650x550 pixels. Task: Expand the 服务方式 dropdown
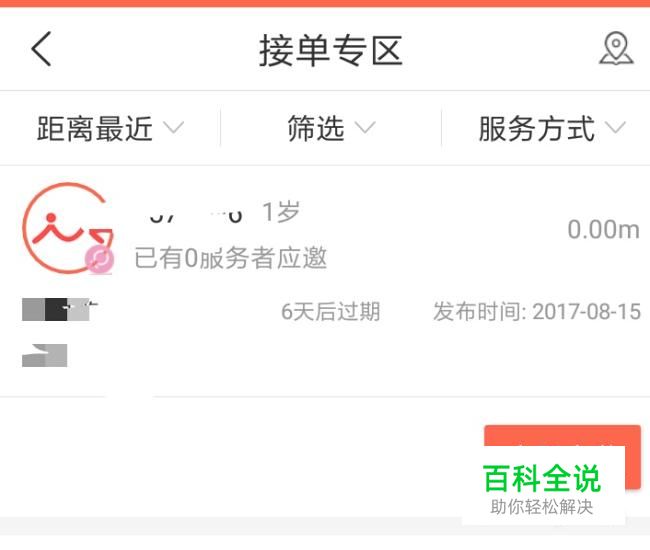[x=552, y=128]
